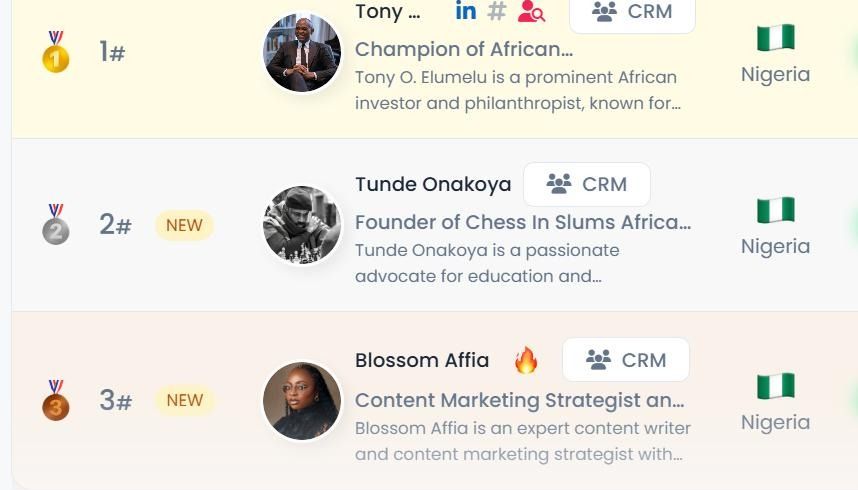The image size is (858, 490).
Task: Click the fire icon next to Blossom Affia
Action: click(526, 361)
